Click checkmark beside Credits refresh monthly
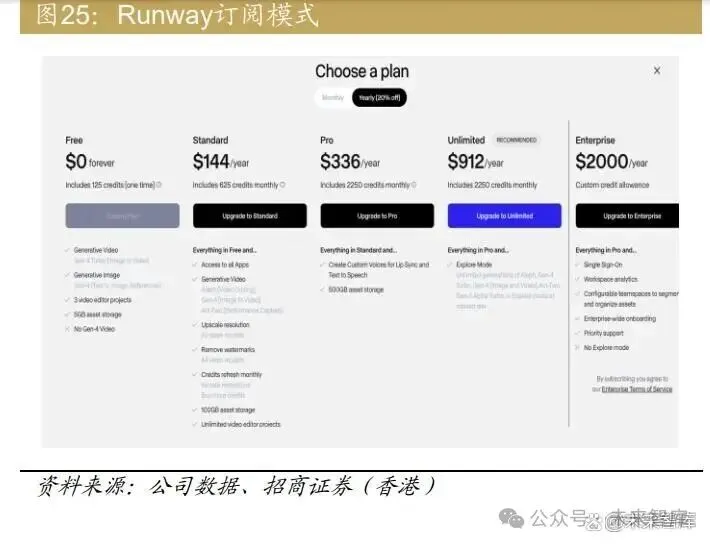710x546 pixels. coord(195,374)
